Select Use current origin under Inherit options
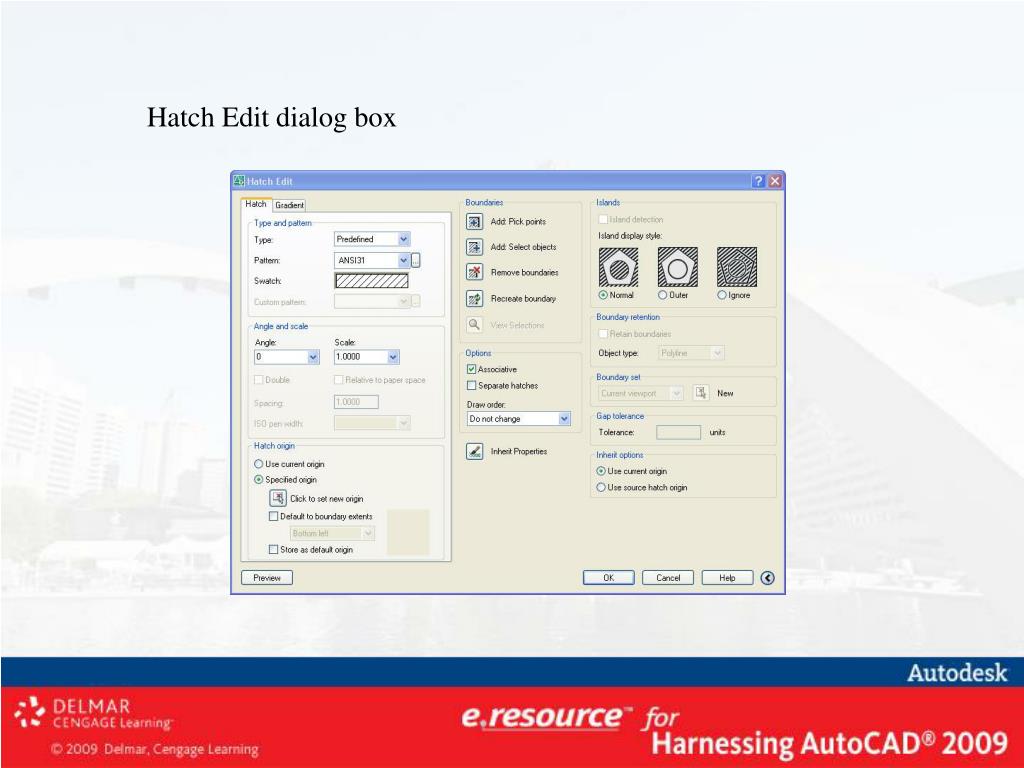 tap(601, 471)
